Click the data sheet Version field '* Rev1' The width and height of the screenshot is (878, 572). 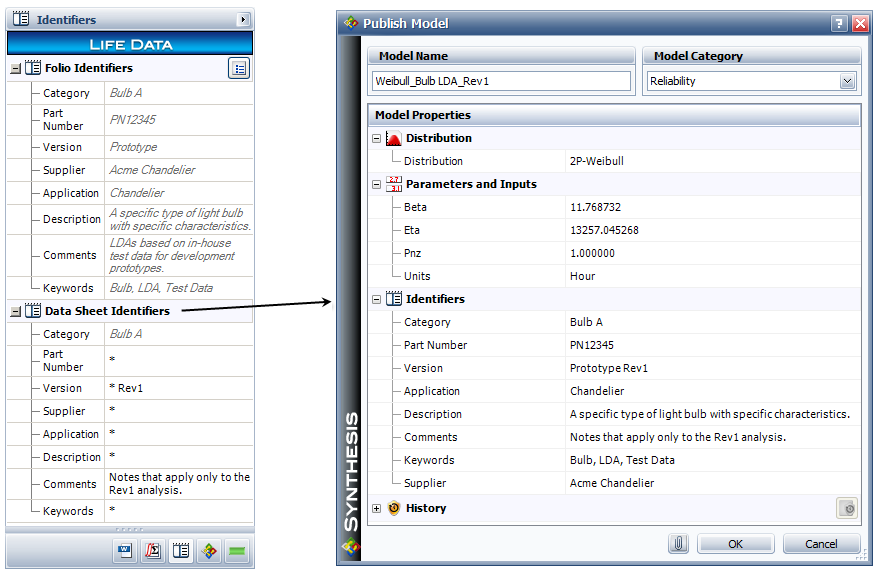[178, 388]
